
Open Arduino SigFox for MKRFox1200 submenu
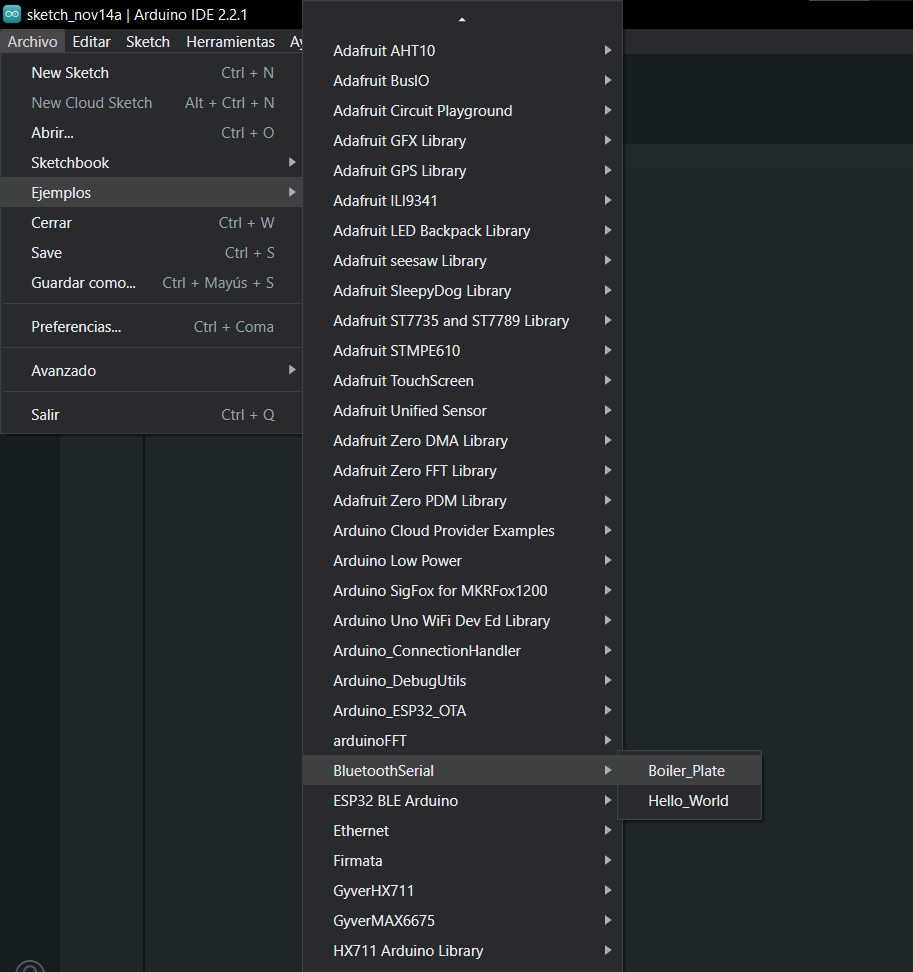click(462, 591)
